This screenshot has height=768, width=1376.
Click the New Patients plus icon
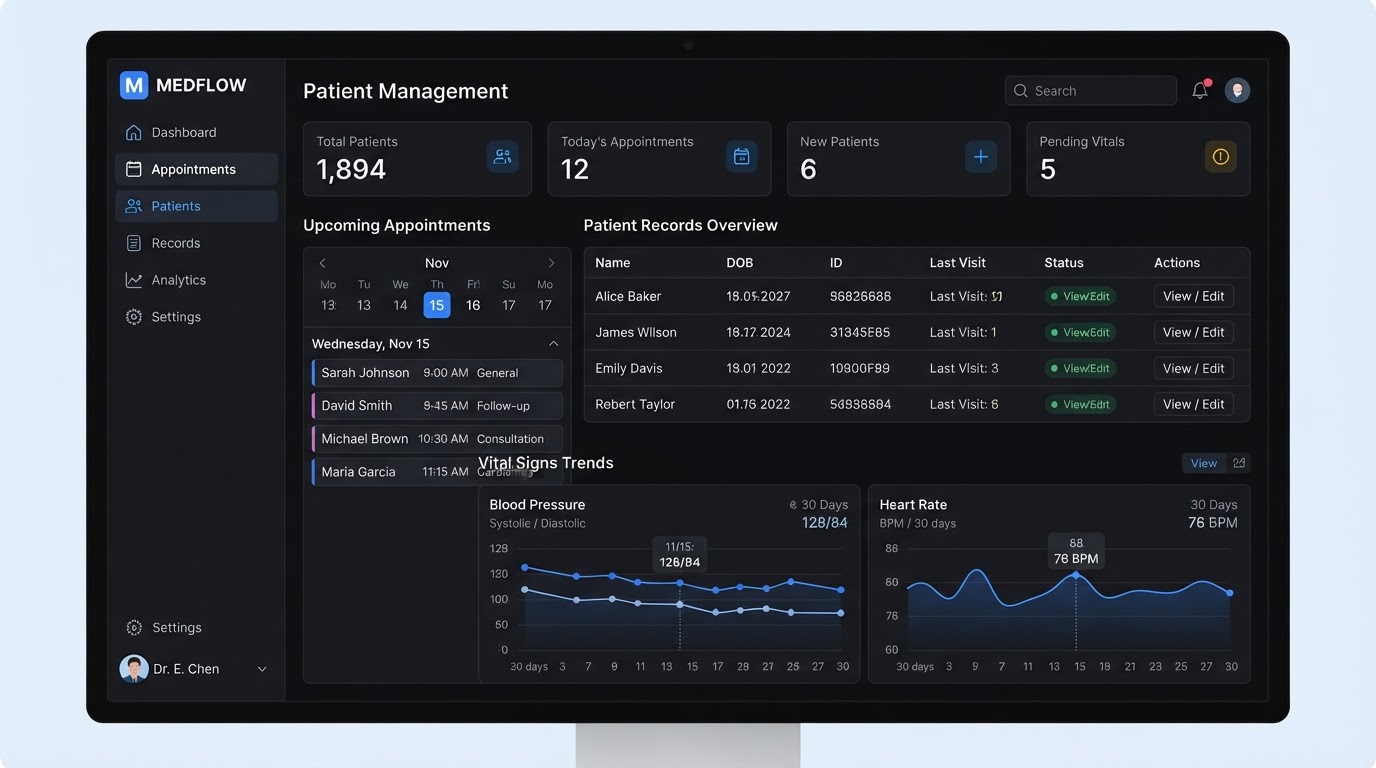pyautogui.click(x=980, y=157)
